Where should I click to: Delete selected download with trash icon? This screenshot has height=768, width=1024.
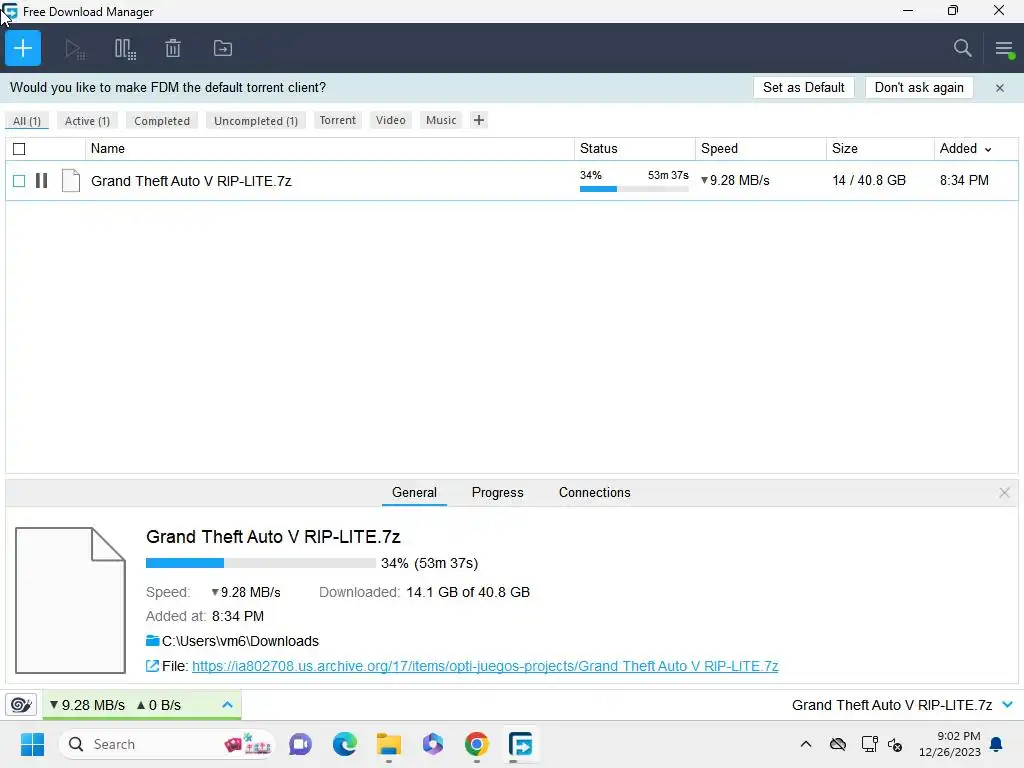point(172,48)
